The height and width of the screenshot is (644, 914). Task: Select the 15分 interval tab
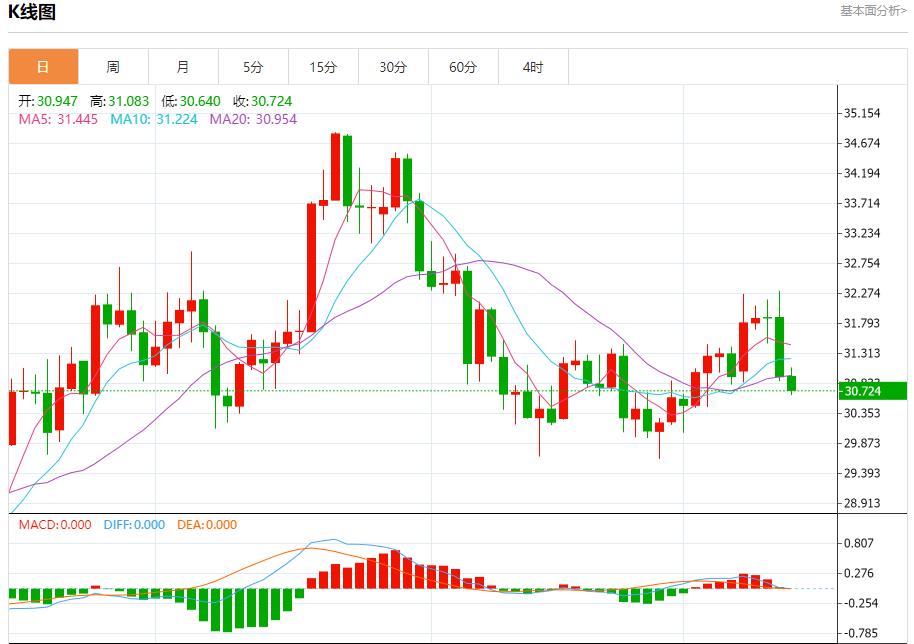(x=323, y=67)
